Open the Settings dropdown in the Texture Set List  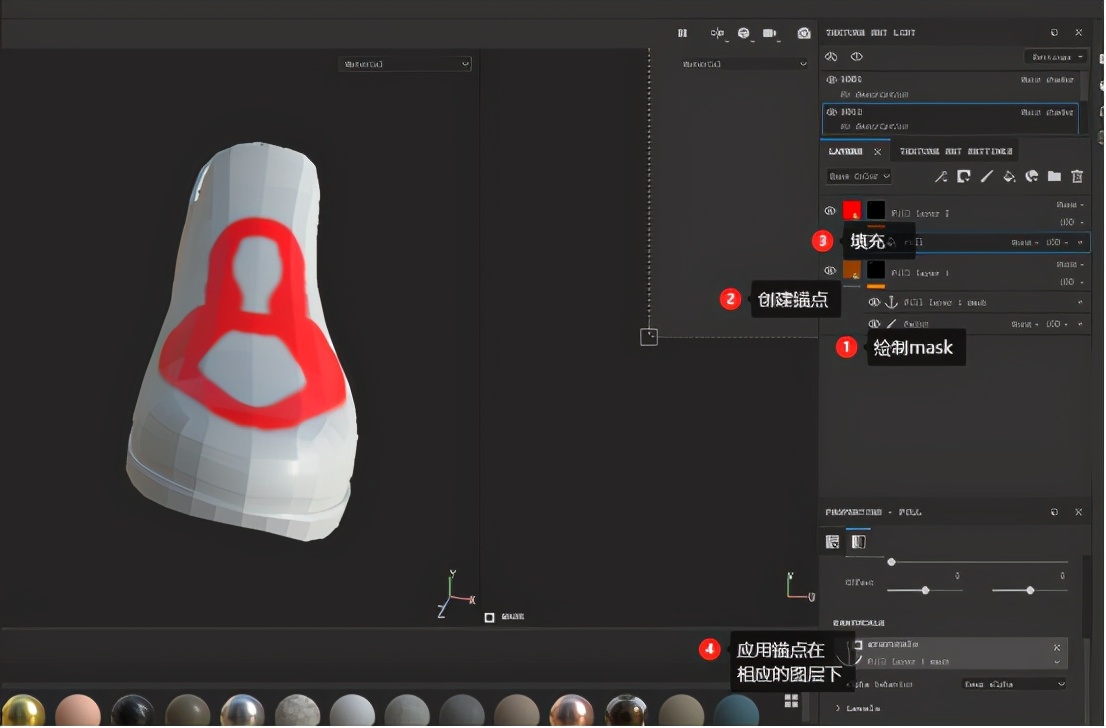[1055, 56]
